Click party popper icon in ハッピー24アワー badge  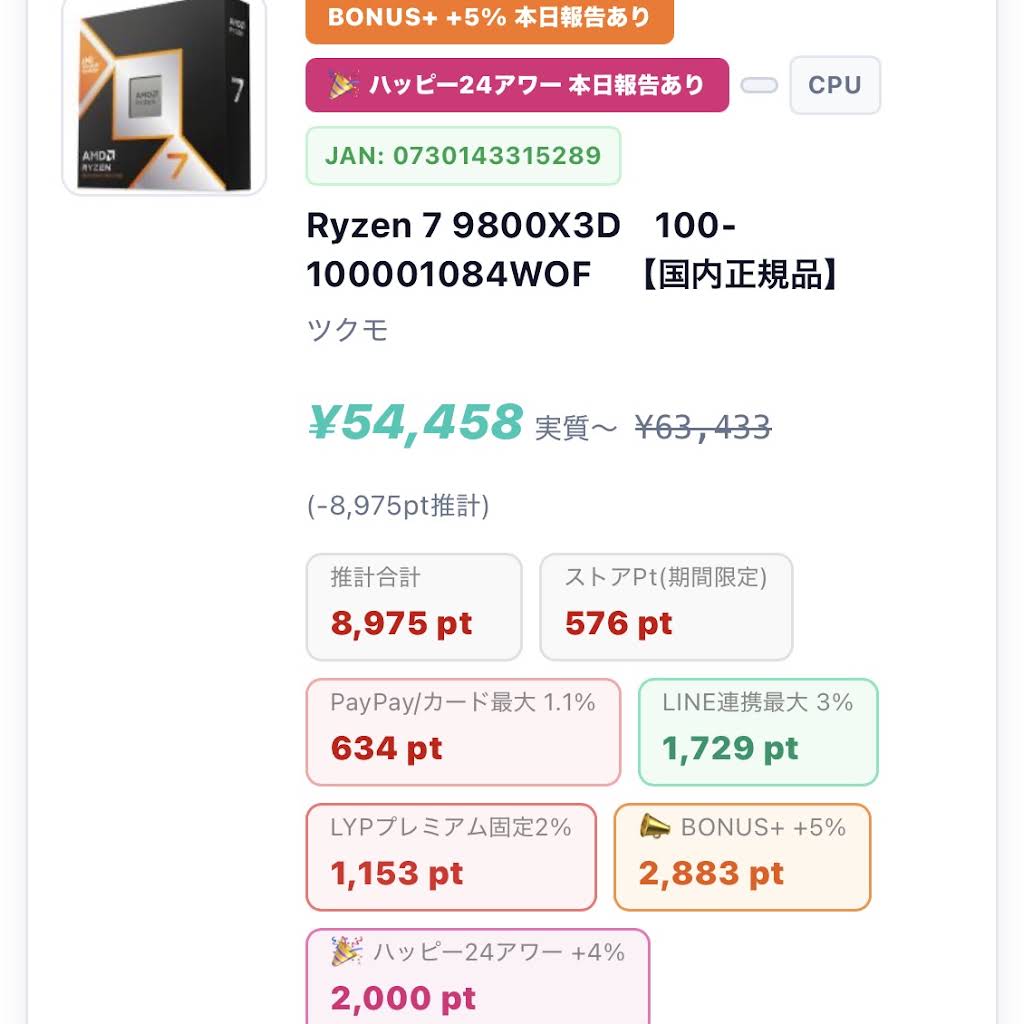344,85
